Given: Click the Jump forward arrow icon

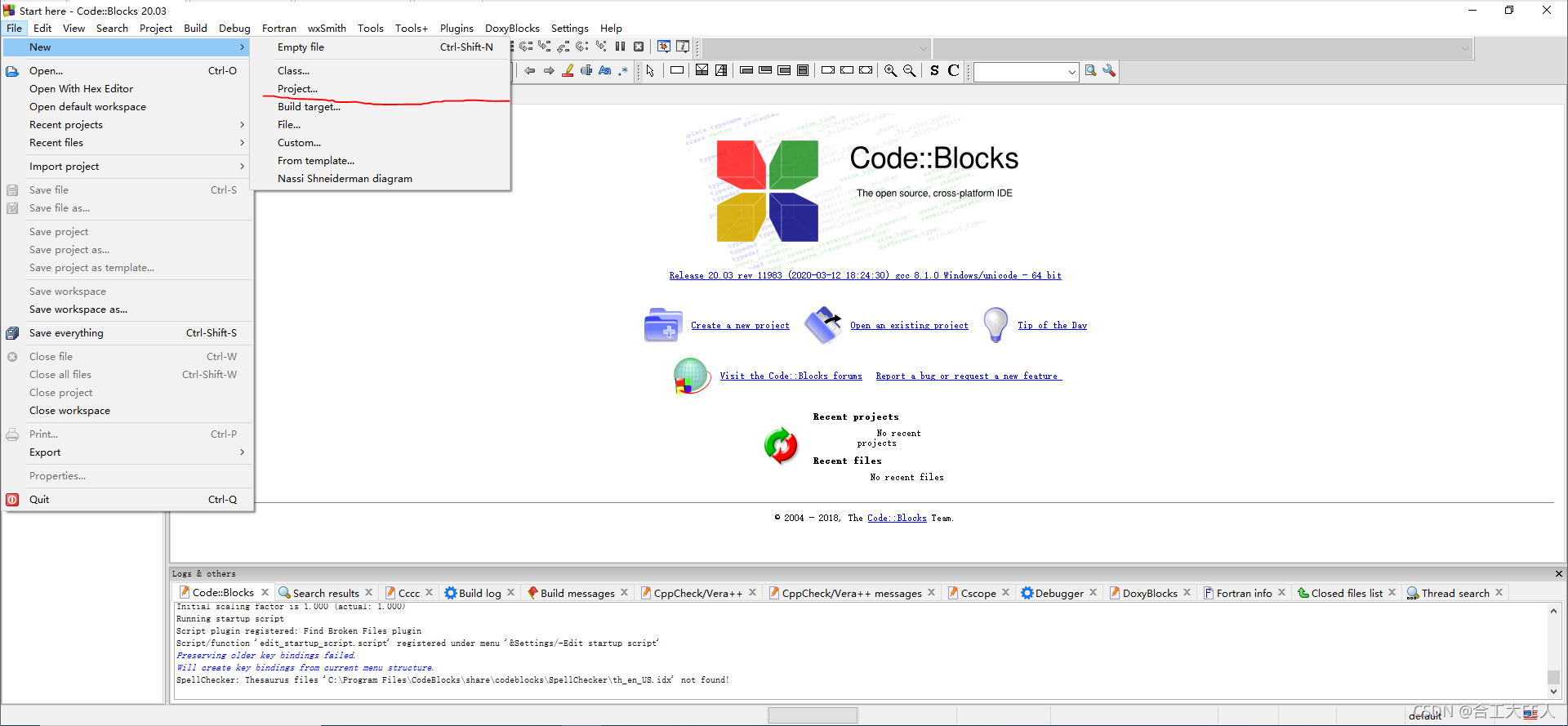Looking at the screenshot, I should [x=549, y=71].
